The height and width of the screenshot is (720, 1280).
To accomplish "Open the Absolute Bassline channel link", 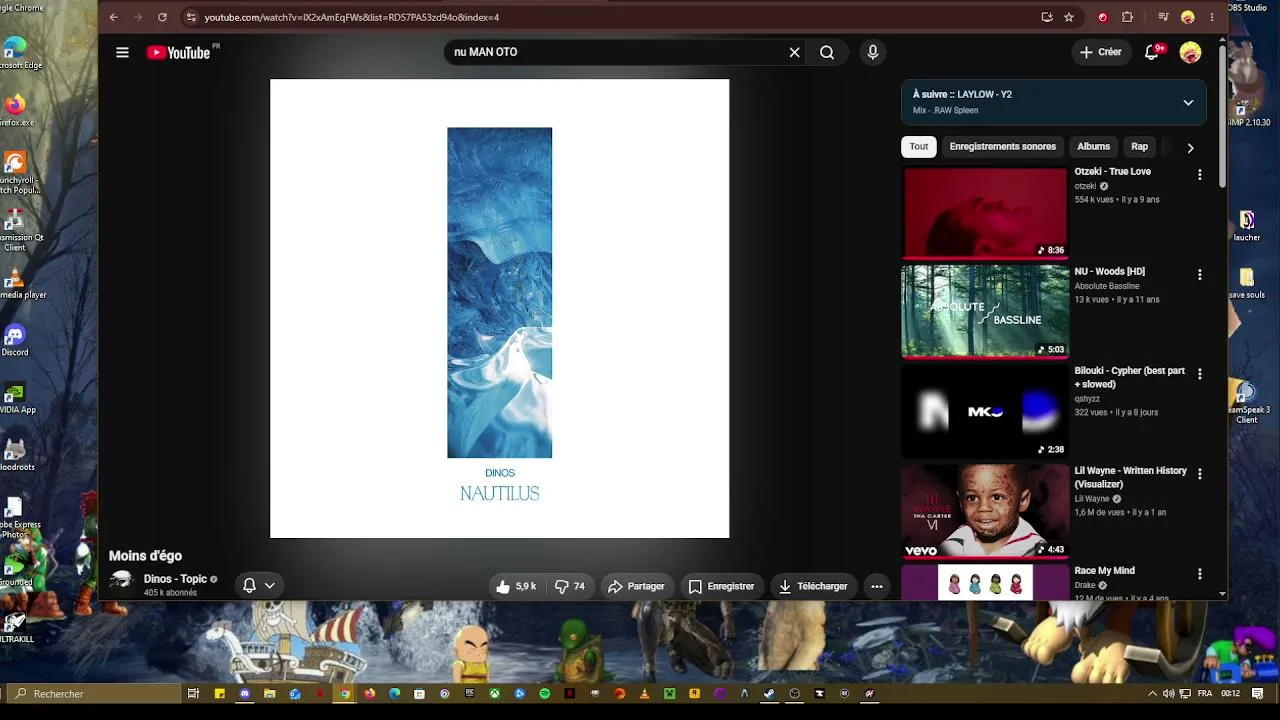I will (x=1107, y=286).
